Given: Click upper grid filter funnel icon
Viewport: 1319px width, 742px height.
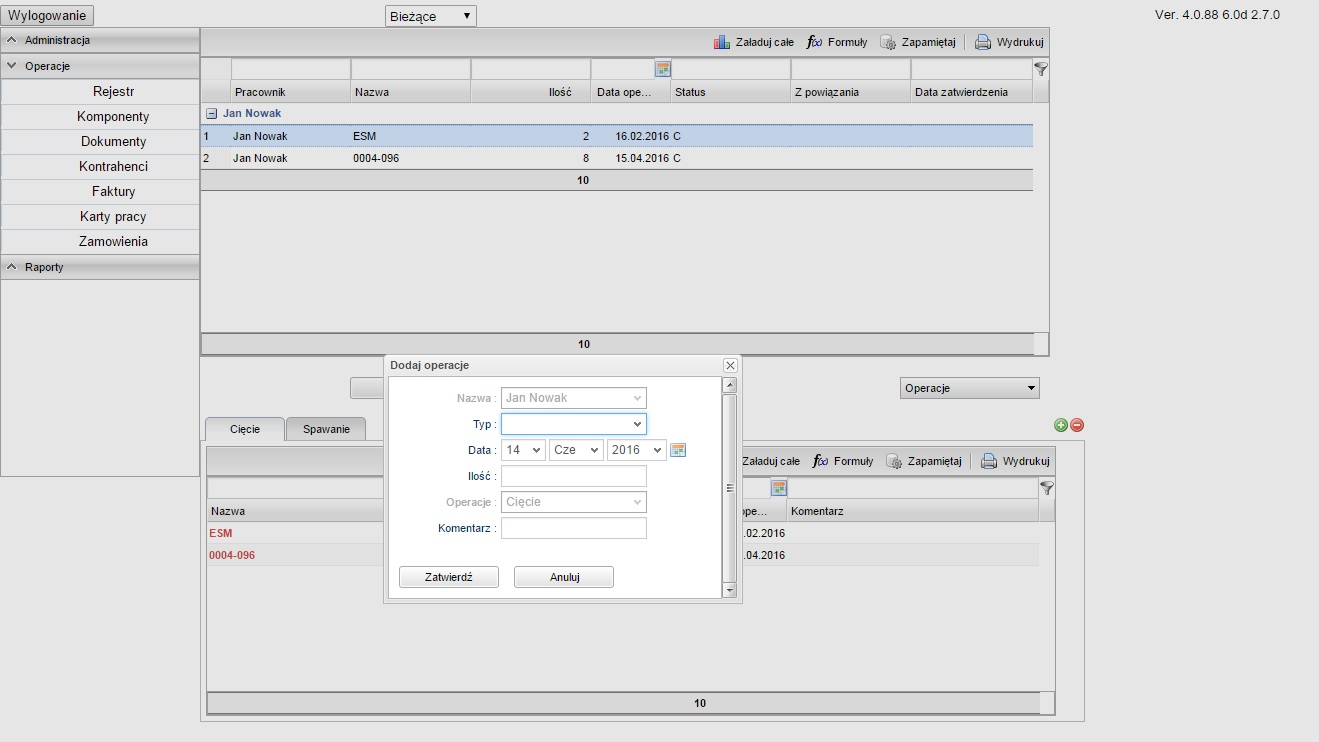Looking at the screenshot, I should pyautogui.click(x=1041, y=69).
